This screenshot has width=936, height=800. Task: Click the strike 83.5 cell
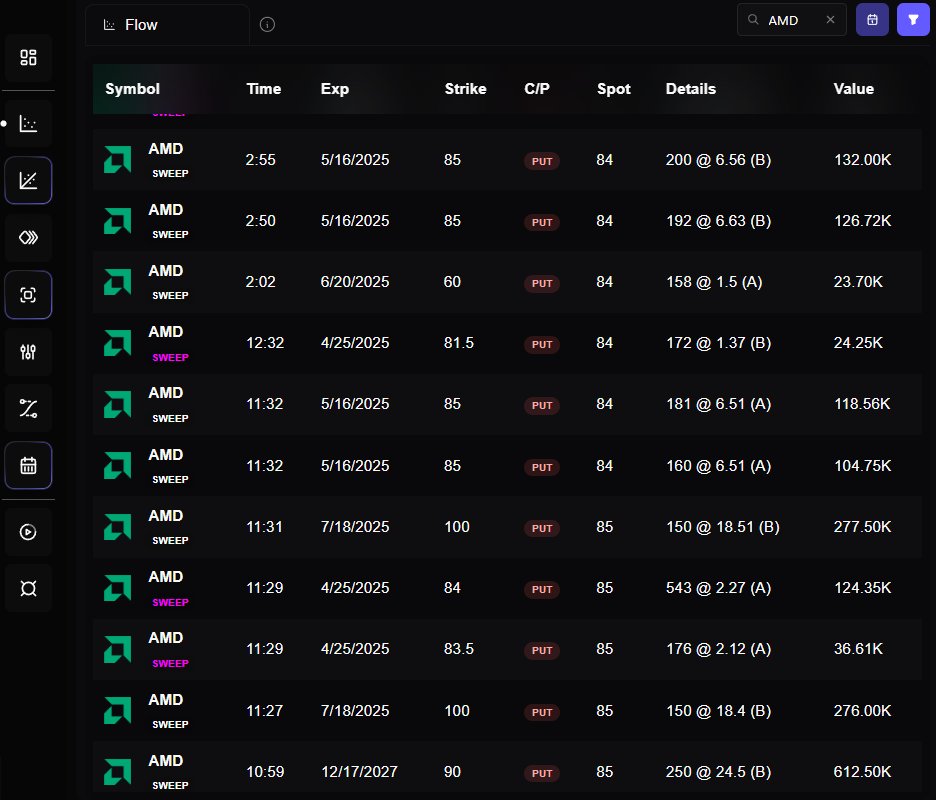(x=458, y=648)
